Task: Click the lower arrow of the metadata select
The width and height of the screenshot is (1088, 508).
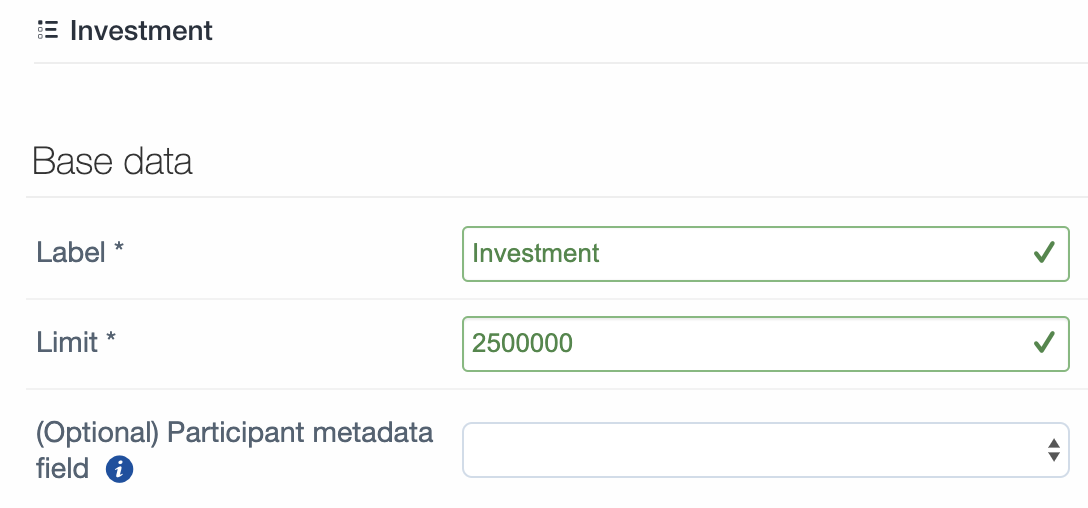Action: point(1053,457)
